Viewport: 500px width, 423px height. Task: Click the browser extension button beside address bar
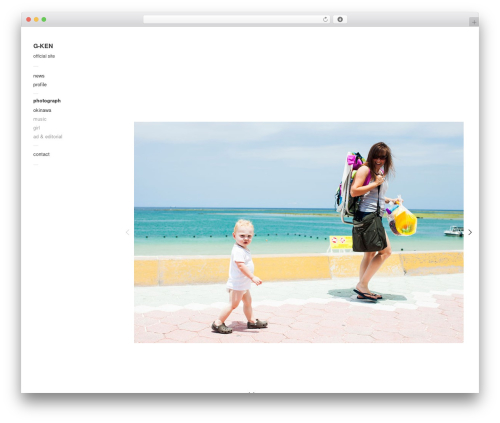(x=340, y=19)
